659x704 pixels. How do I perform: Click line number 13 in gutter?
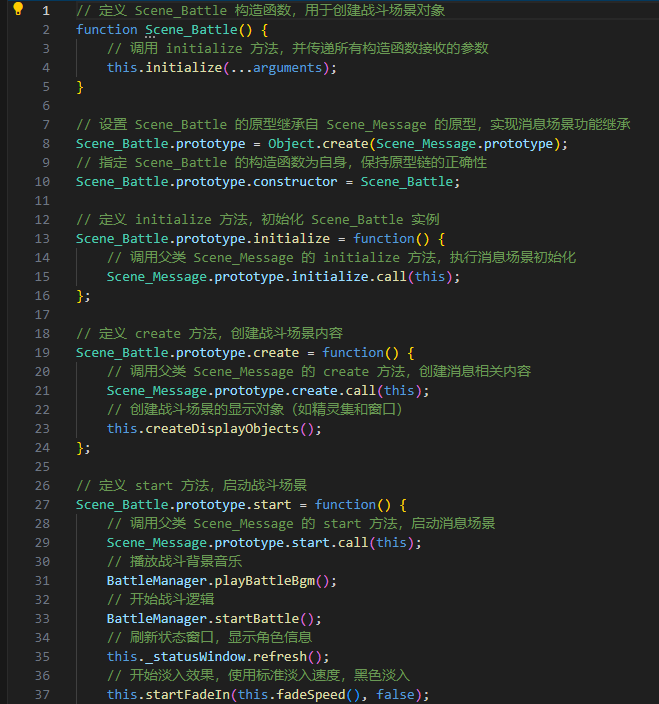point(42,239)
